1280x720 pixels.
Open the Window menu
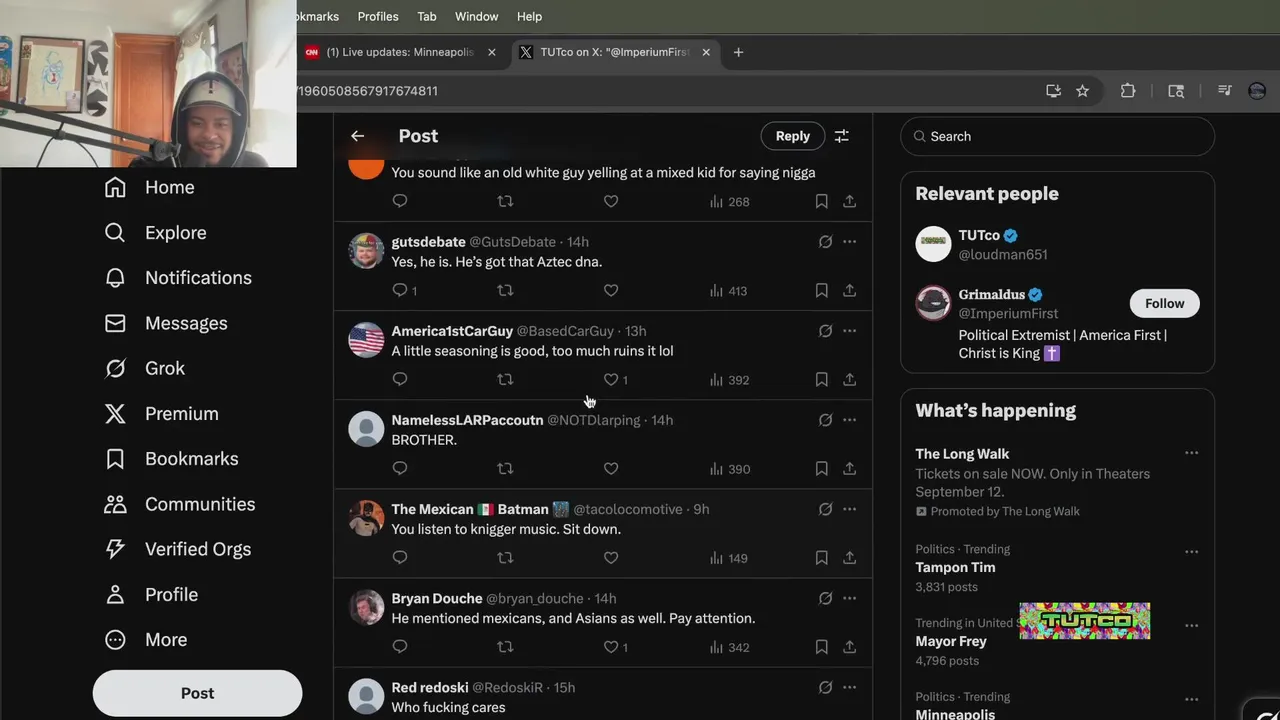coord(477,16)
